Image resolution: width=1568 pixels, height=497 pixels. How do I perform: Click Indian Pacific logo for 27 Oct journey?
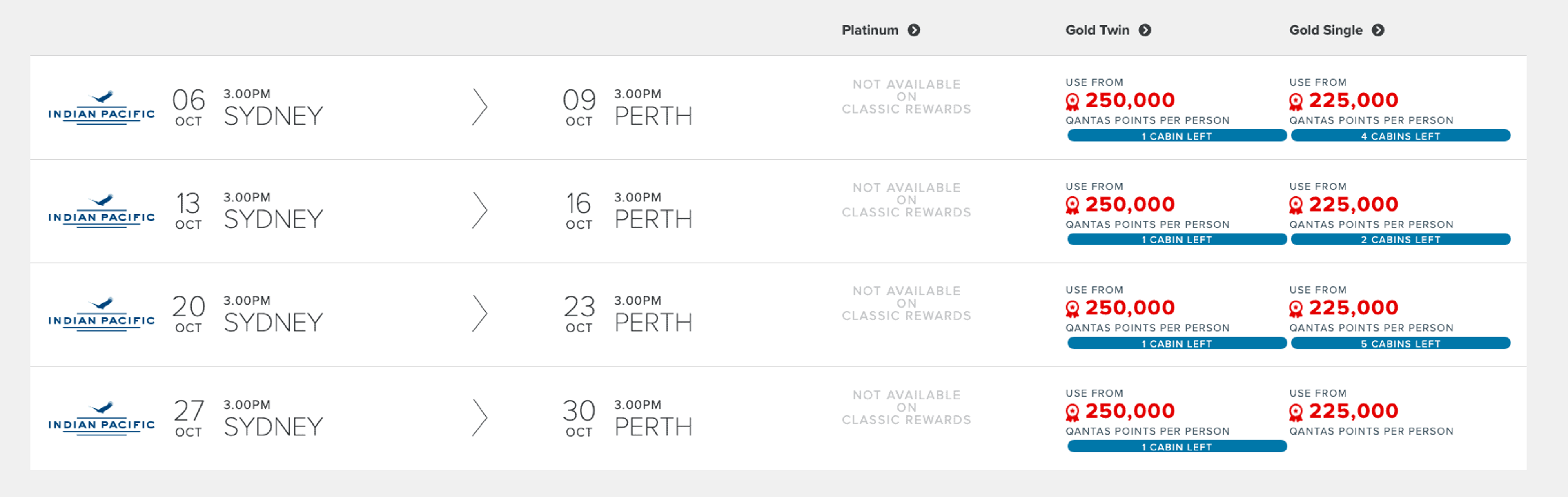pyautogui.click(x=102, y=419)
